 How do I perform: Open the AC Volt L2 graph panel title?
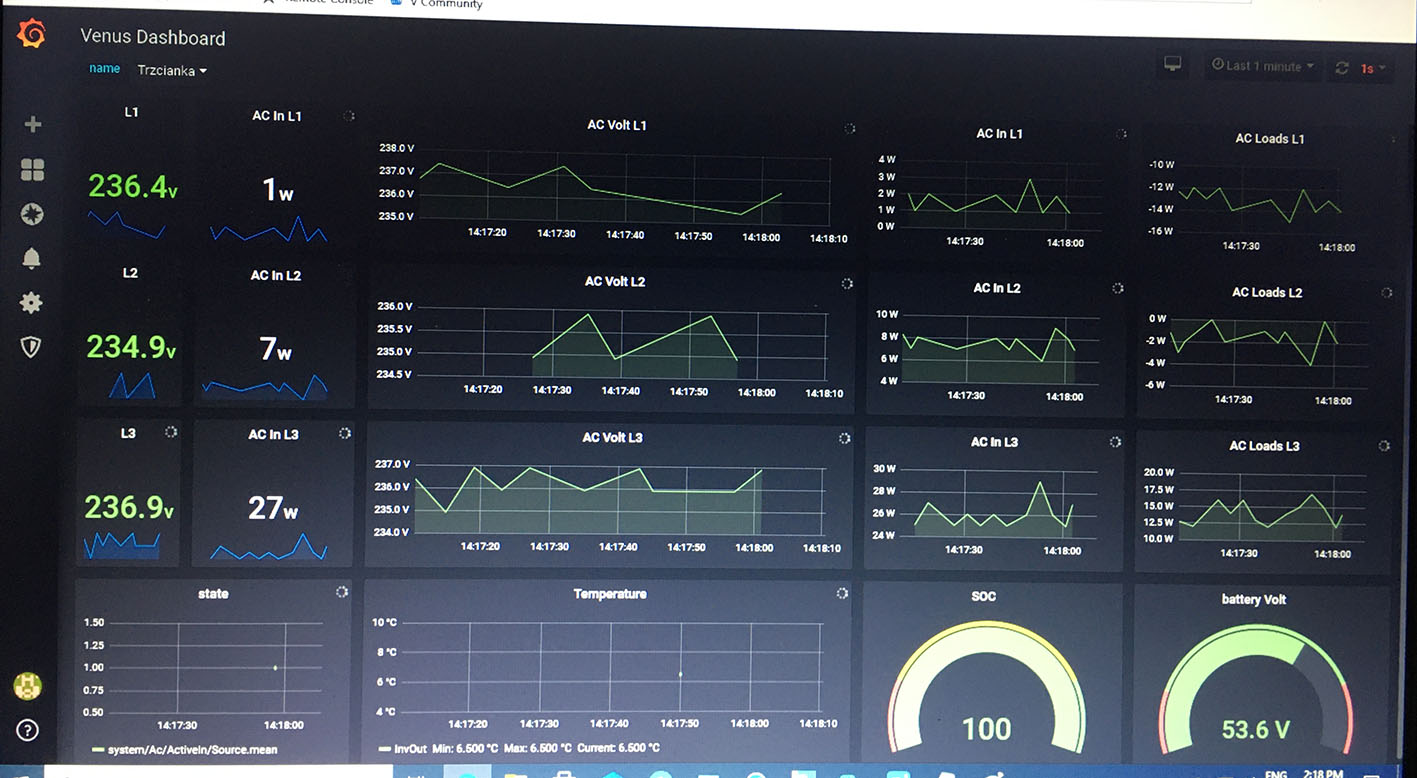pyautogui.click(x=615, y=281)
